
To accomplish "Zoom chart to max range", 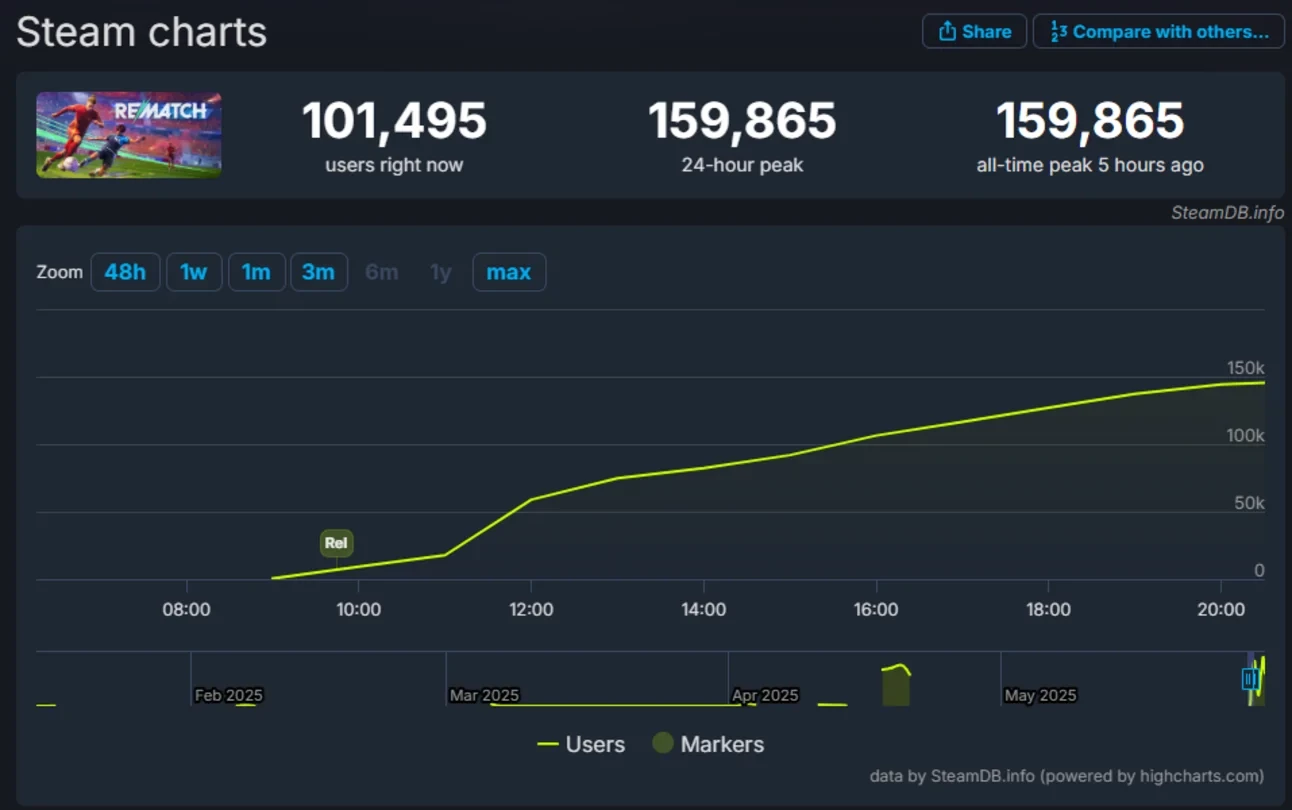I will coord(508,272).
